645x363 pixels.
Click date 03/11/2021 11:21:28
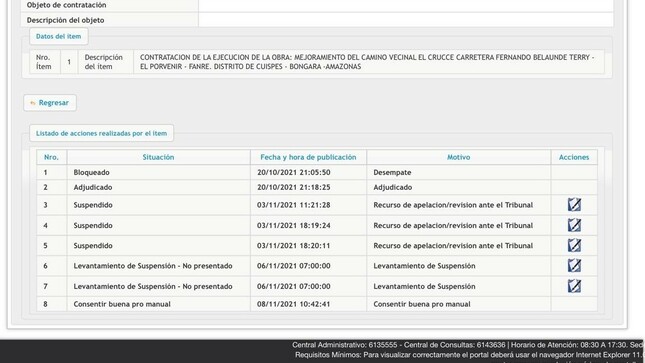(294, 205)
